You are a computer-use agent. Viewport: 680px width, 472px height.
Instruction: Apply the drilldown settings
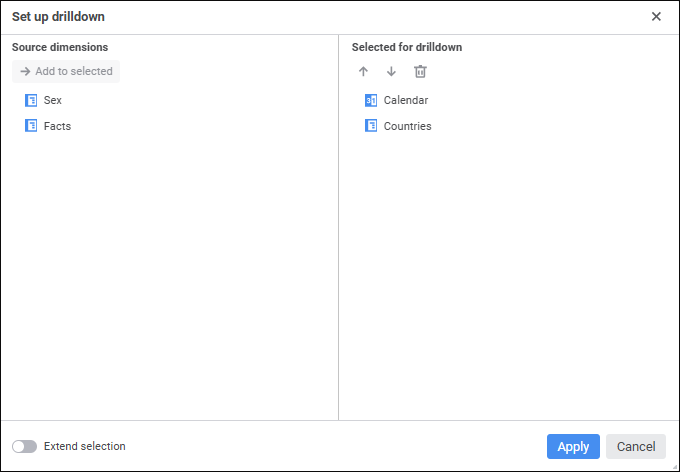[573, 447]
